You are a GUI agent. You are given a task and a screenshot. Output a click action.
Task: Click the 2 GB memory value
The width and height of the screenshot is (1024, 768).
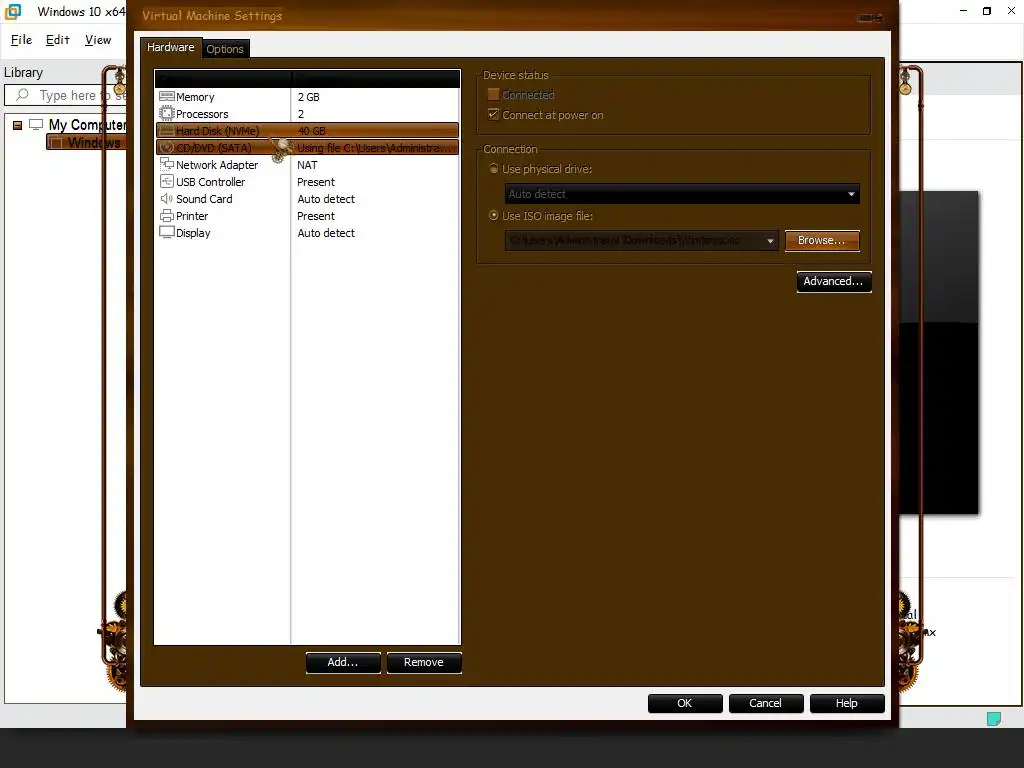(308, 97)
